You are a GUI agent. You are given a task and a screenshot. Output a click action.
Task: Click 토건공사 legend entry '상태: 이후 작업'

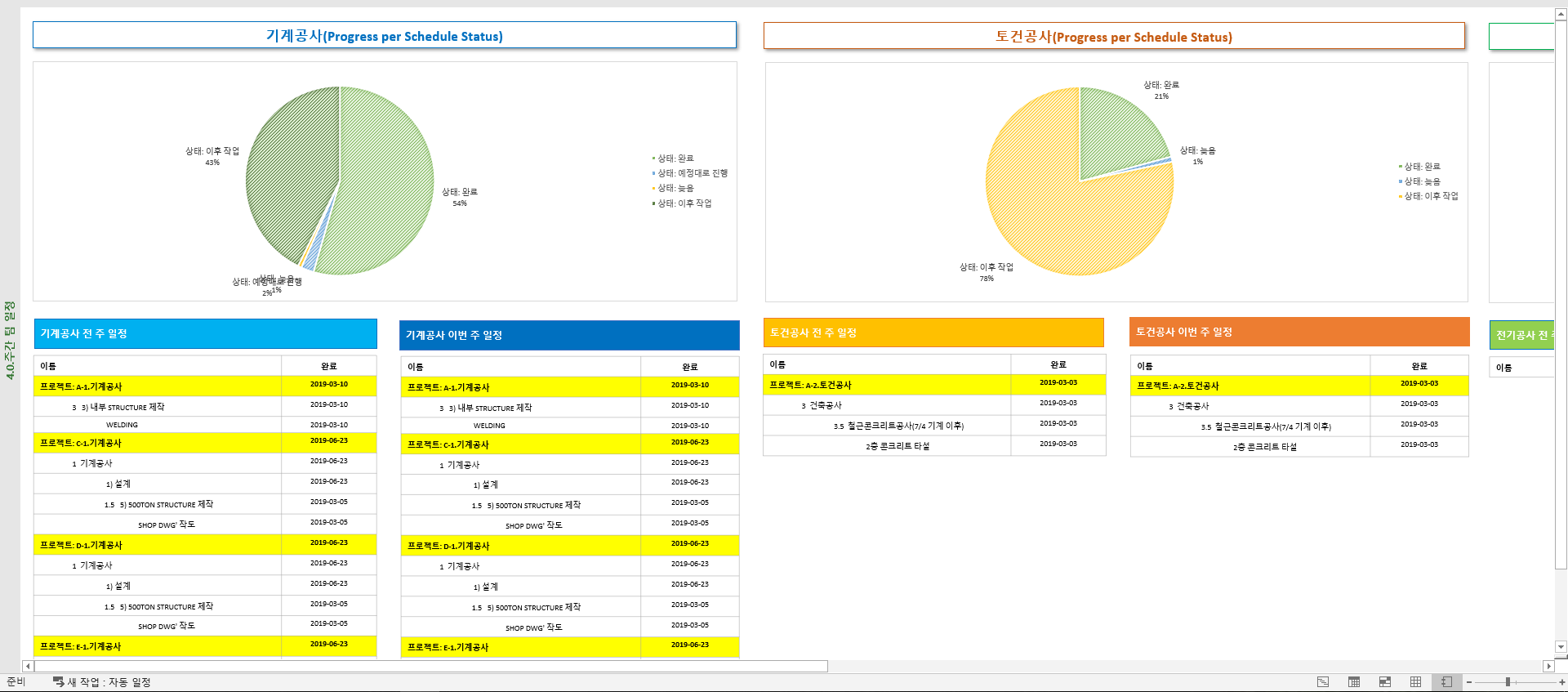(x=1428, y=196)
